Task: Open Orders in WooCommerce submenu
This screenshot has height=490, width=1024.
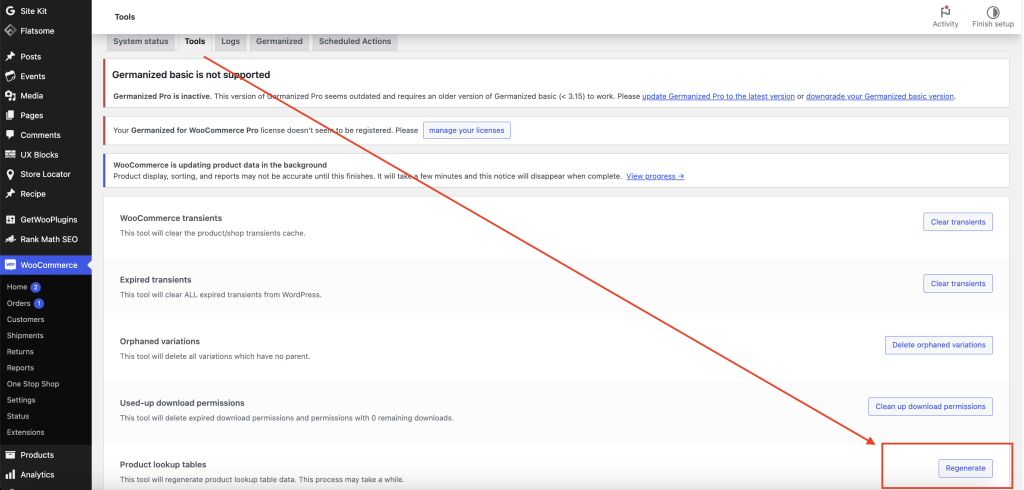Action: (19, 303)
